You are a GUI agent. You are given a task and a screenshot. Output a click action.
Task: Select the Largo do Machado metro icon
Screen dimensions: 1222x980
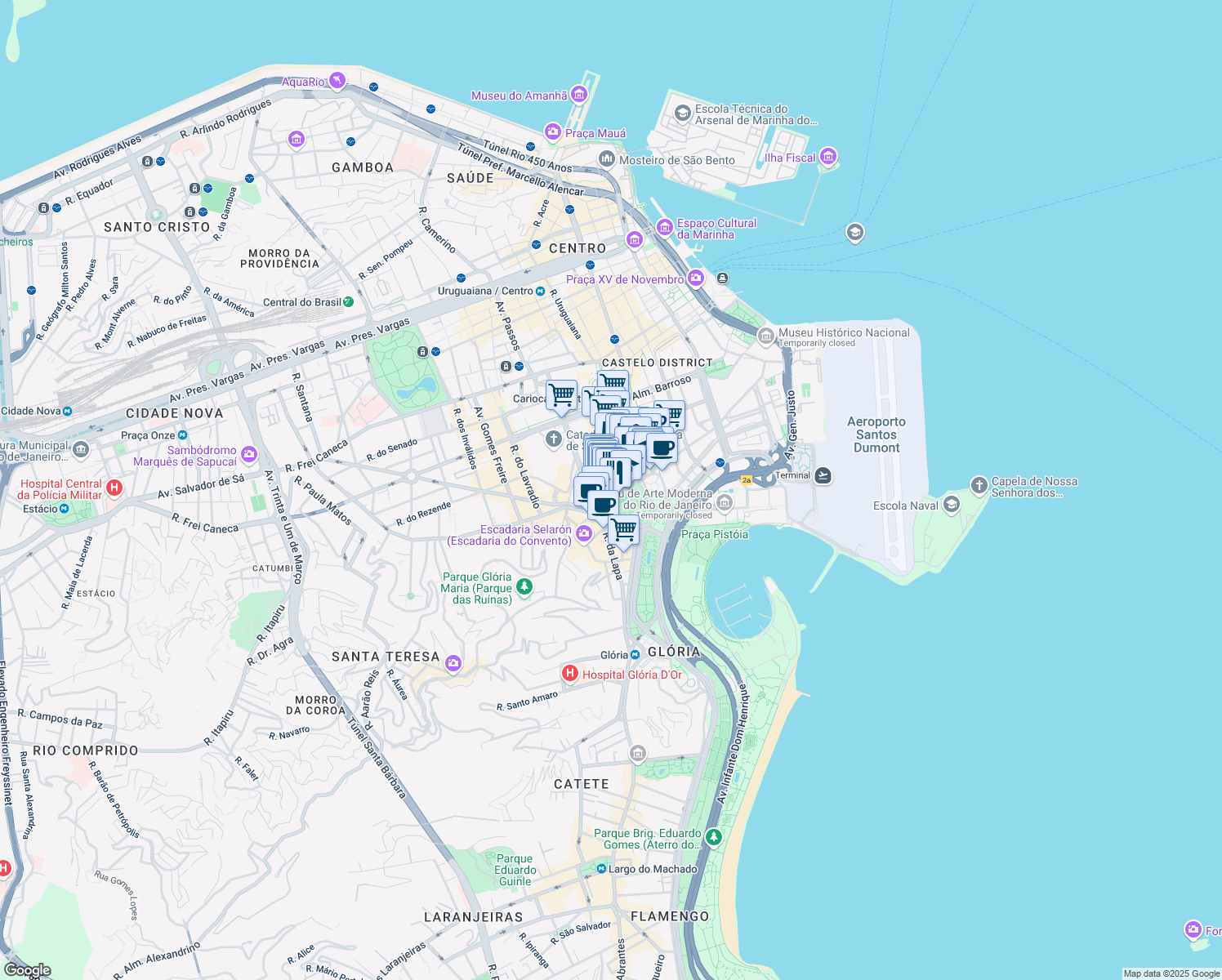point(601,869)
